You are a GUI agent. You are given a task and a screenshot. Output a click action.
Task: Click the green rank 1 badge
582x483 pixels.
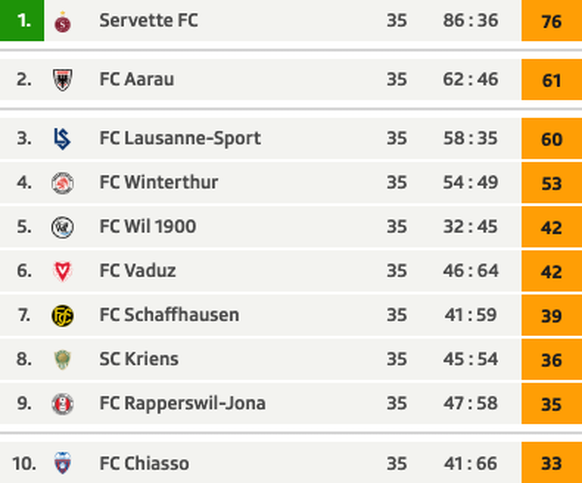click(22, 20)
